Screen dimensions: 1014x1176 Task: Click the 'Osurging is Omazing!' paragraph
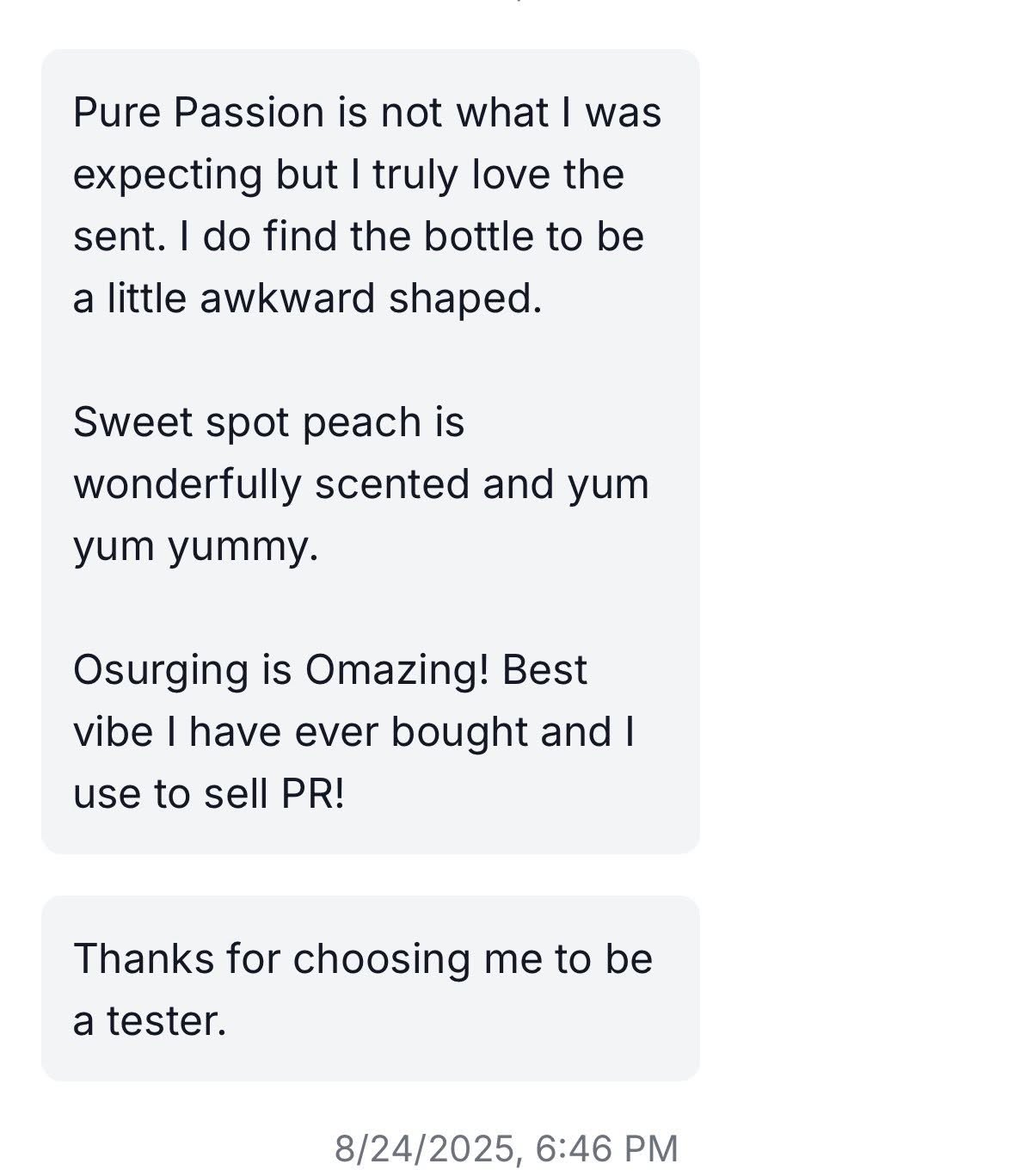click(x=353, y=731)
